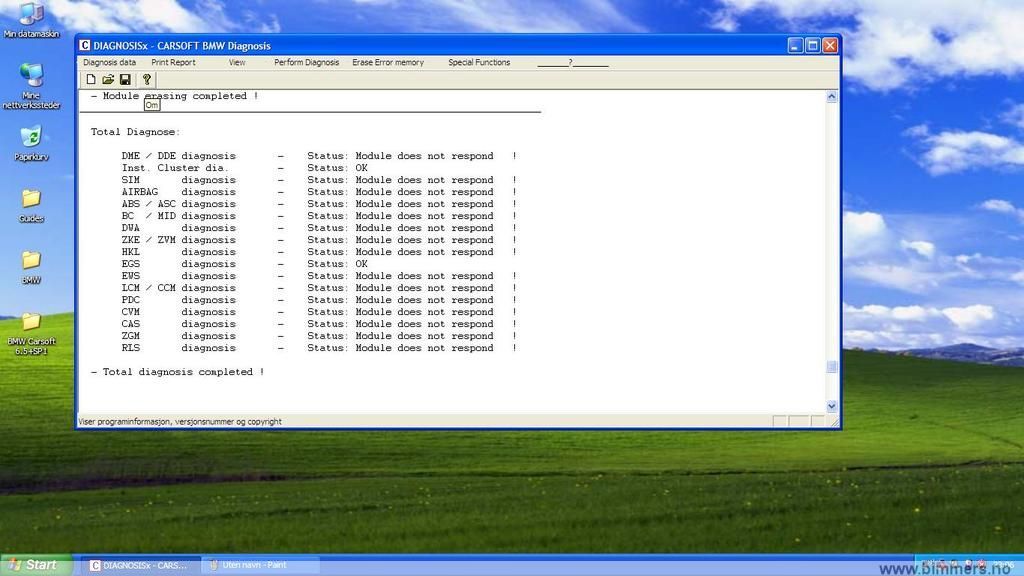Switch to DIAGNOSISx taskbar button

tap(138, 565)
